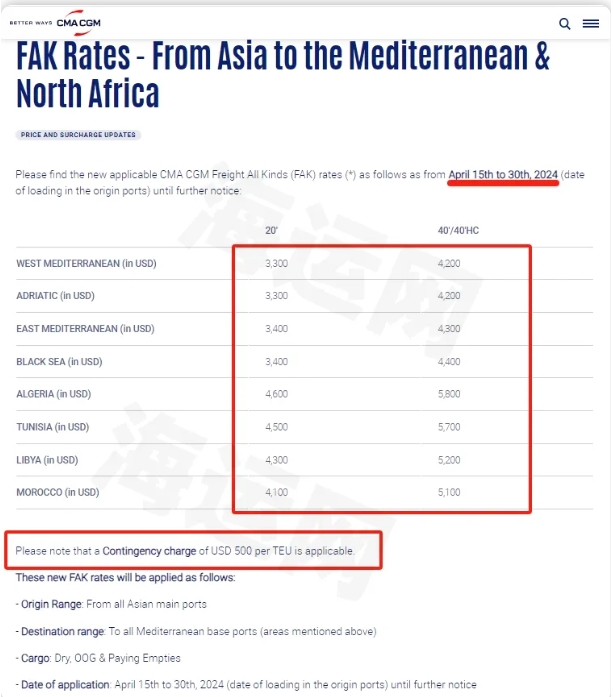Select Algeria 20' rate 4,600
Image resolution: width=613 pixels, height=697 pixels.
pos(276,394)
